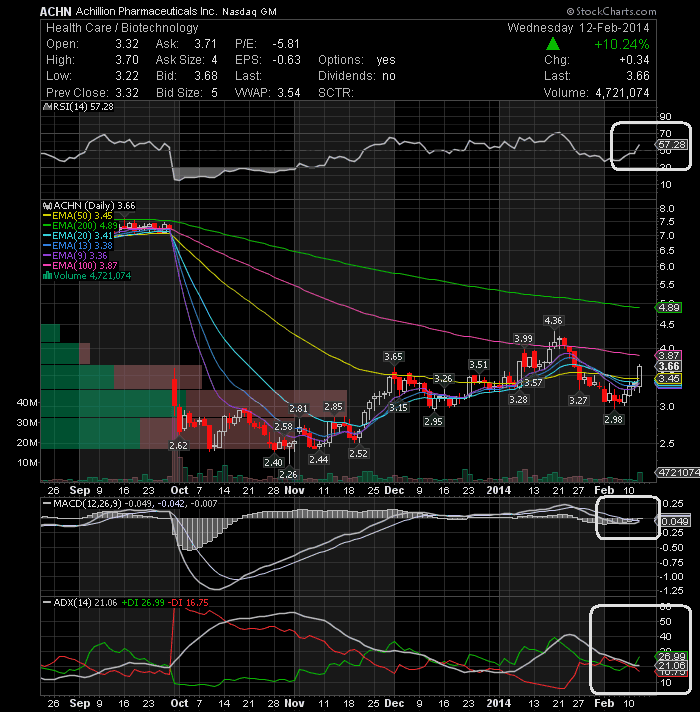Image resolution: width=700 pixels, height=712 pixels.
Task: Click the 2.44 low price label
Action: (x=319, y=459)
